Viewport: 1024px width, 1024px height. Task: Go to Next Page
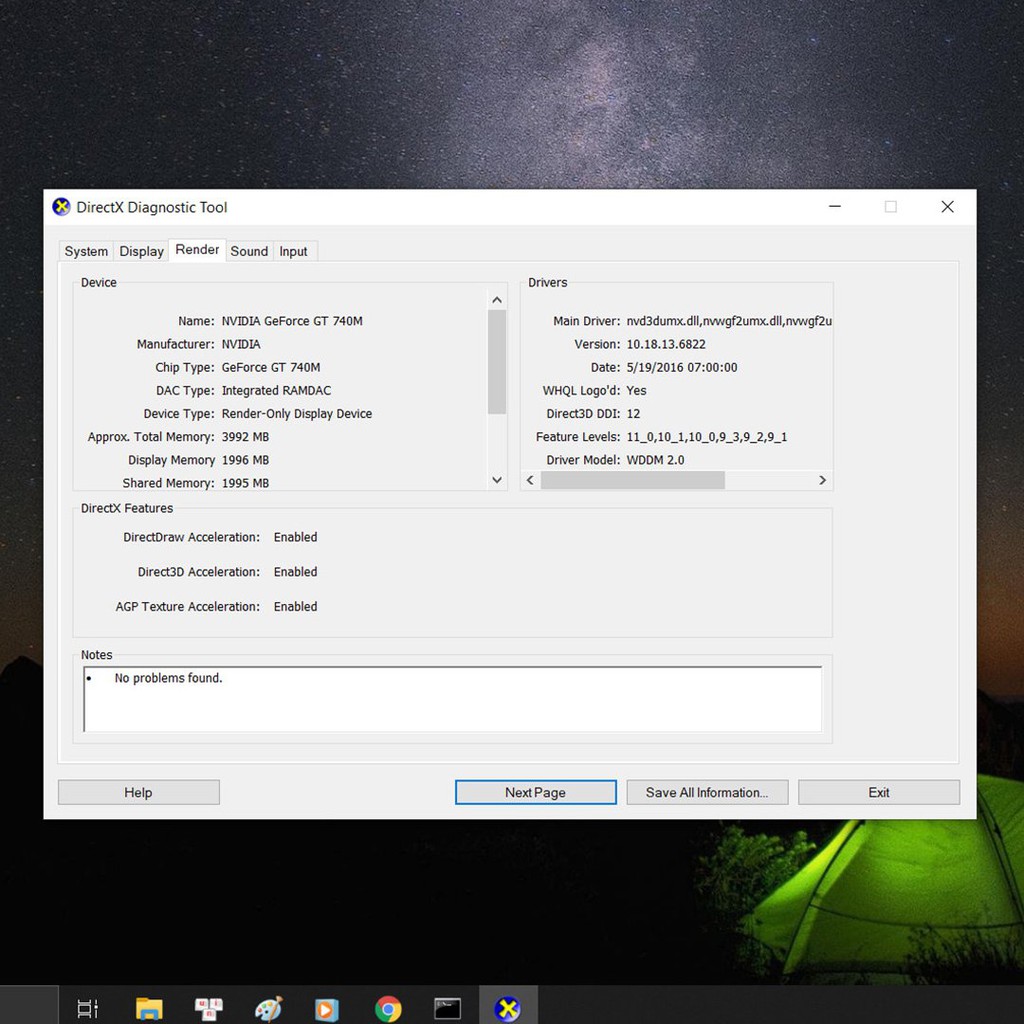pos(536,792)
